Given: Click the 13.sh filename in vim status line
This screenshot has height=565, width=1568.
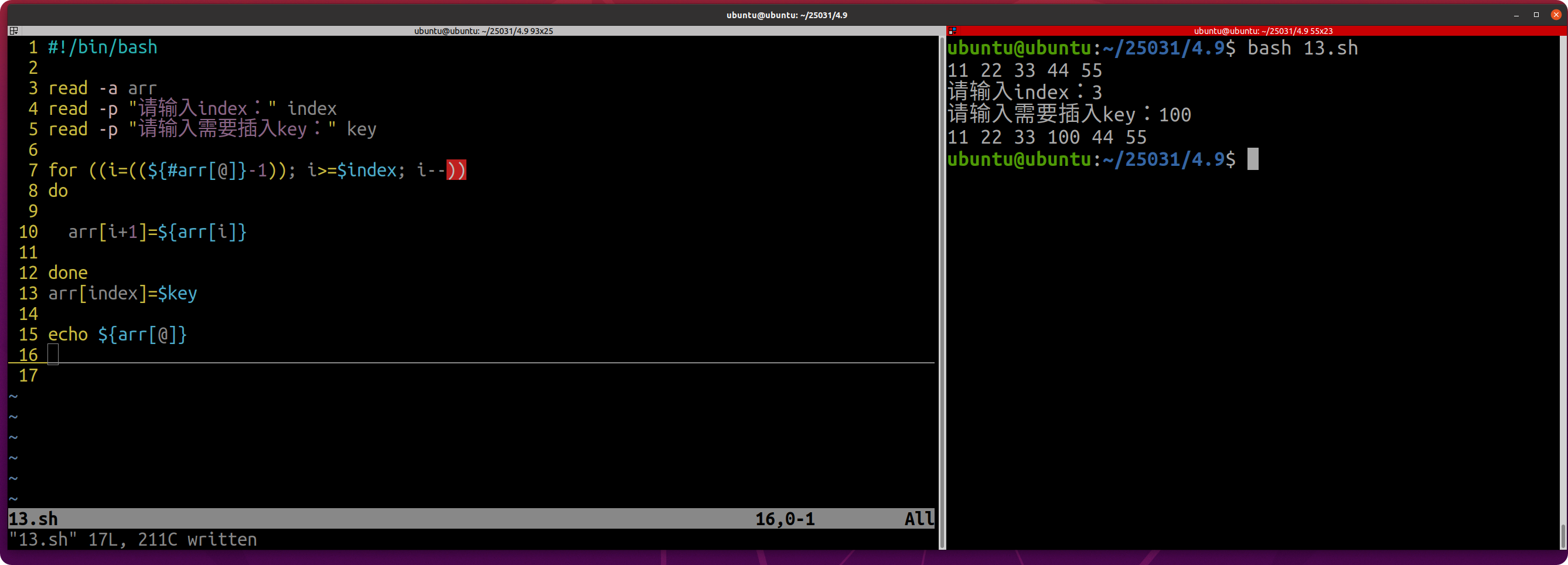Looking at the screenshot, I should 33,519.
